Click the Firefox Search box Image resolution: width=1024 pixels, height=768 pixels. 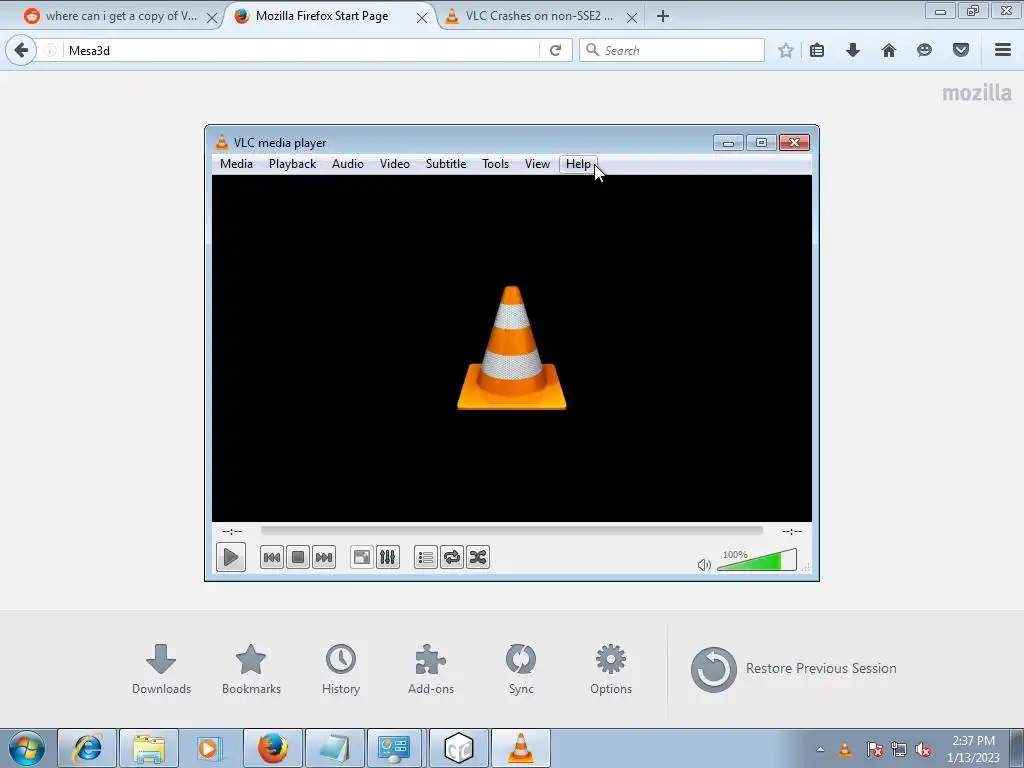[671, 50]
